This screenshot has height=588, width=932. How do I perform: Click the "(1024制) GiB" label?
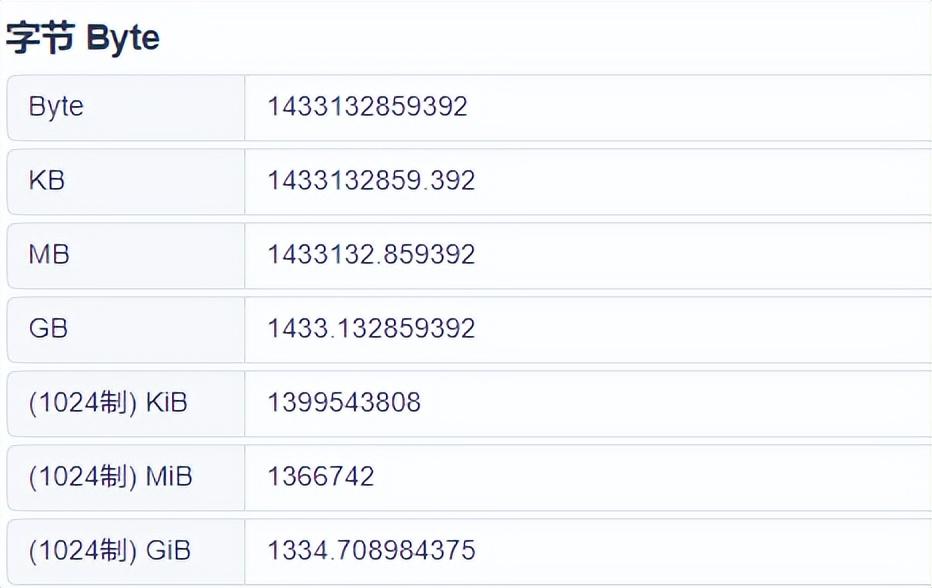click(109, 551)
